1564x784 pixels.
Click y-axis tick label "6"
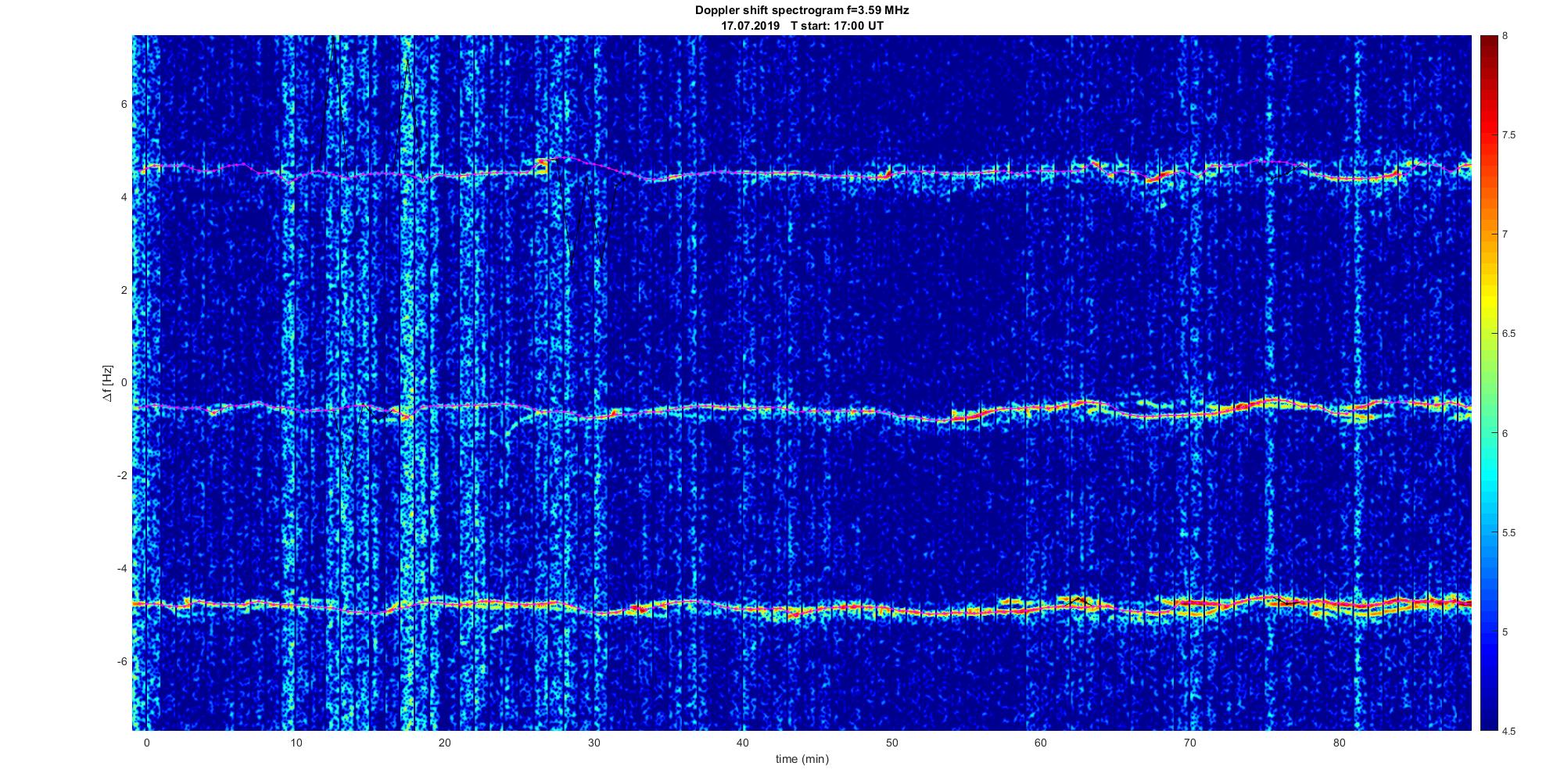pyautogui.click(x=124, y=104)
